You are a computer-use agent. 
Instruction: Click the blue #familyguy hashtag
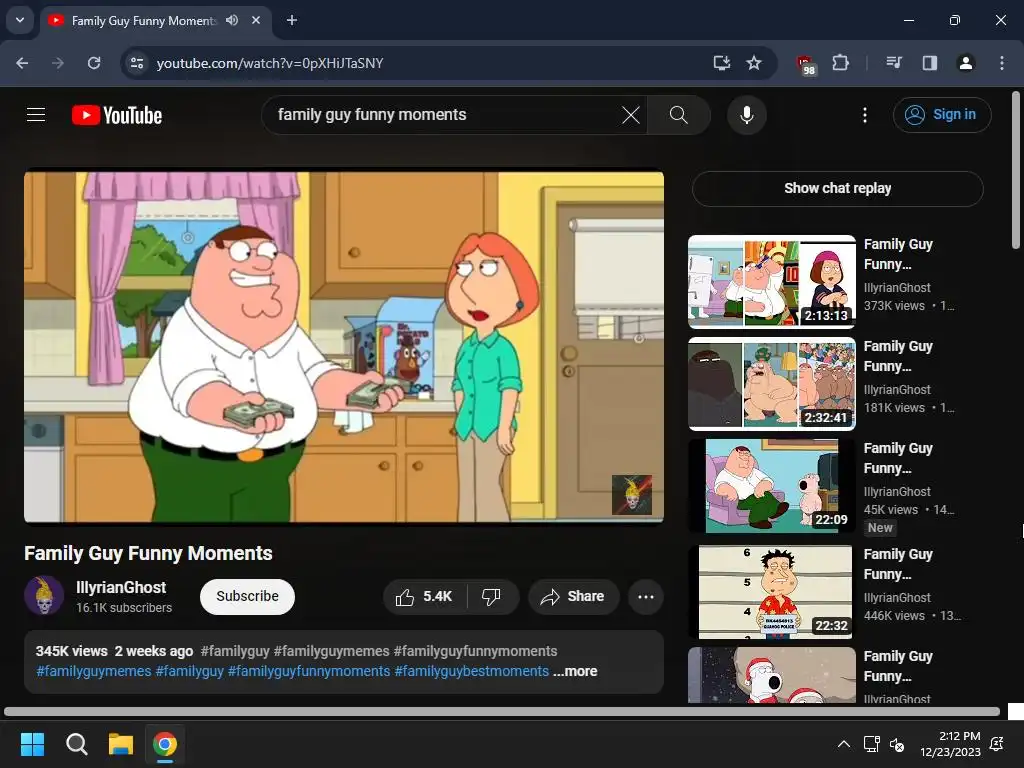189,671
